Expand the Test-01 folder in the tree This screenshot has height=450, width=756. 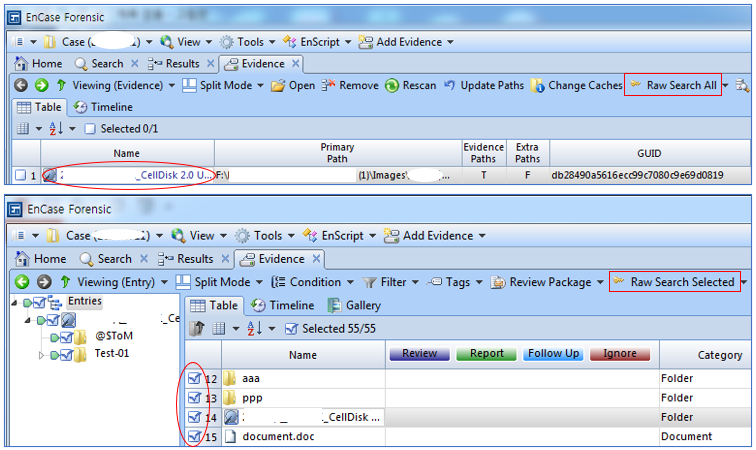[41, 355]
